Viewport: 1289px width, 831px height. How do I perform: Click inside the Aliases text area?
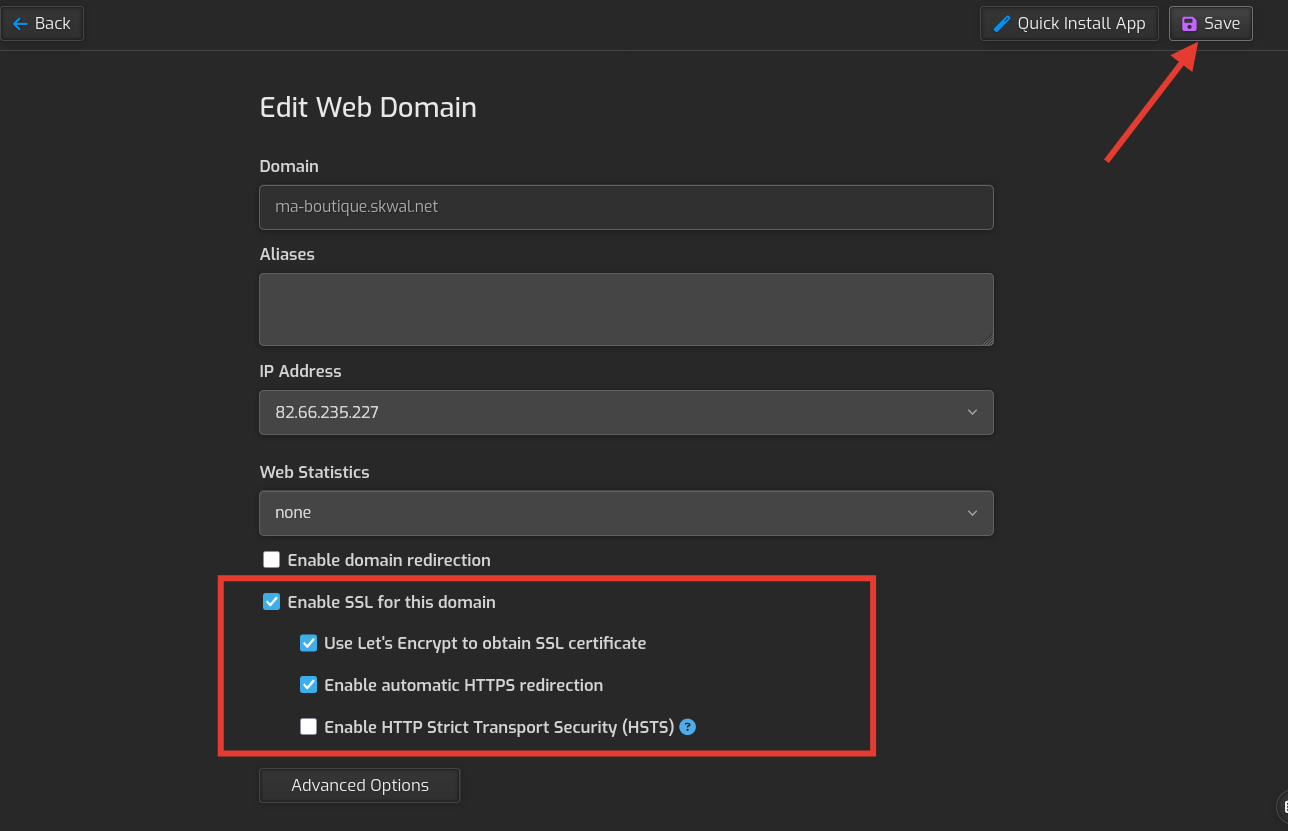point(626,309)
